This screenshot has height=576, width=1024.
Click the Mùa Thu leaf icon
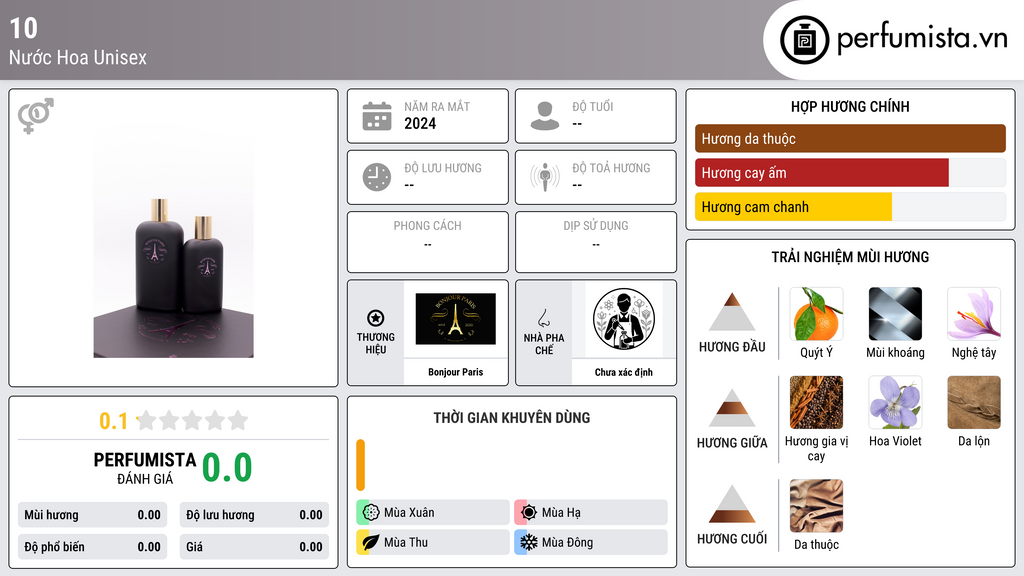[370, 542]
